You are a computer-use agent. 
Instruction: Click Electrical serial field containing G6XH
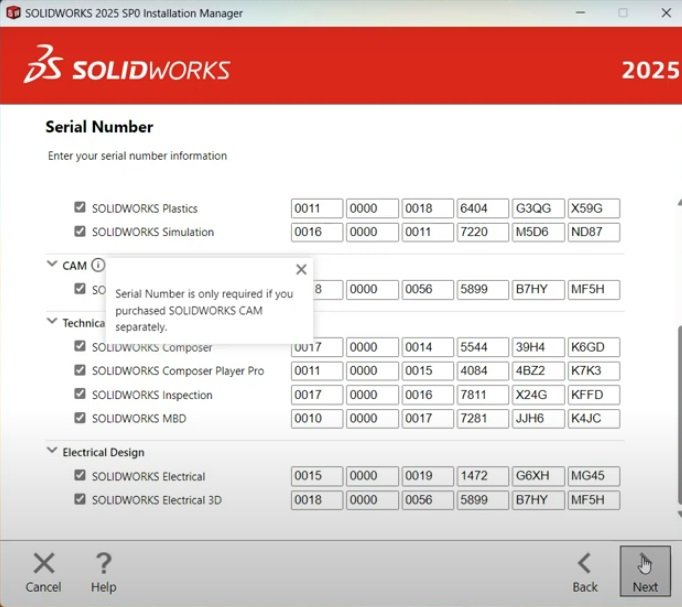coord(538,476)
